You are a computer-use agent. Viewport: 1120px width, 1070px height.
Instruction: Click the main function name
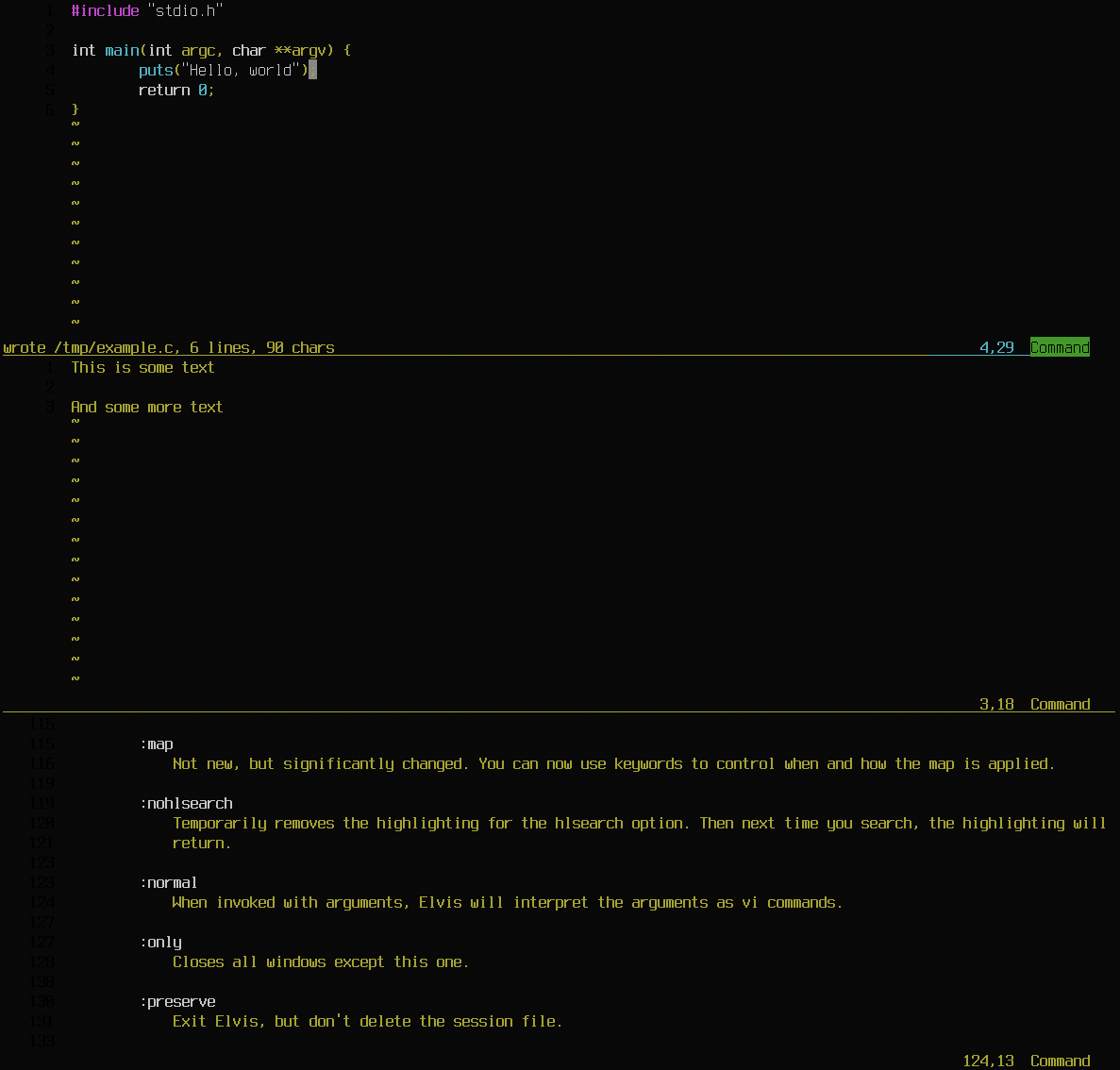click(x=122, y=51)
